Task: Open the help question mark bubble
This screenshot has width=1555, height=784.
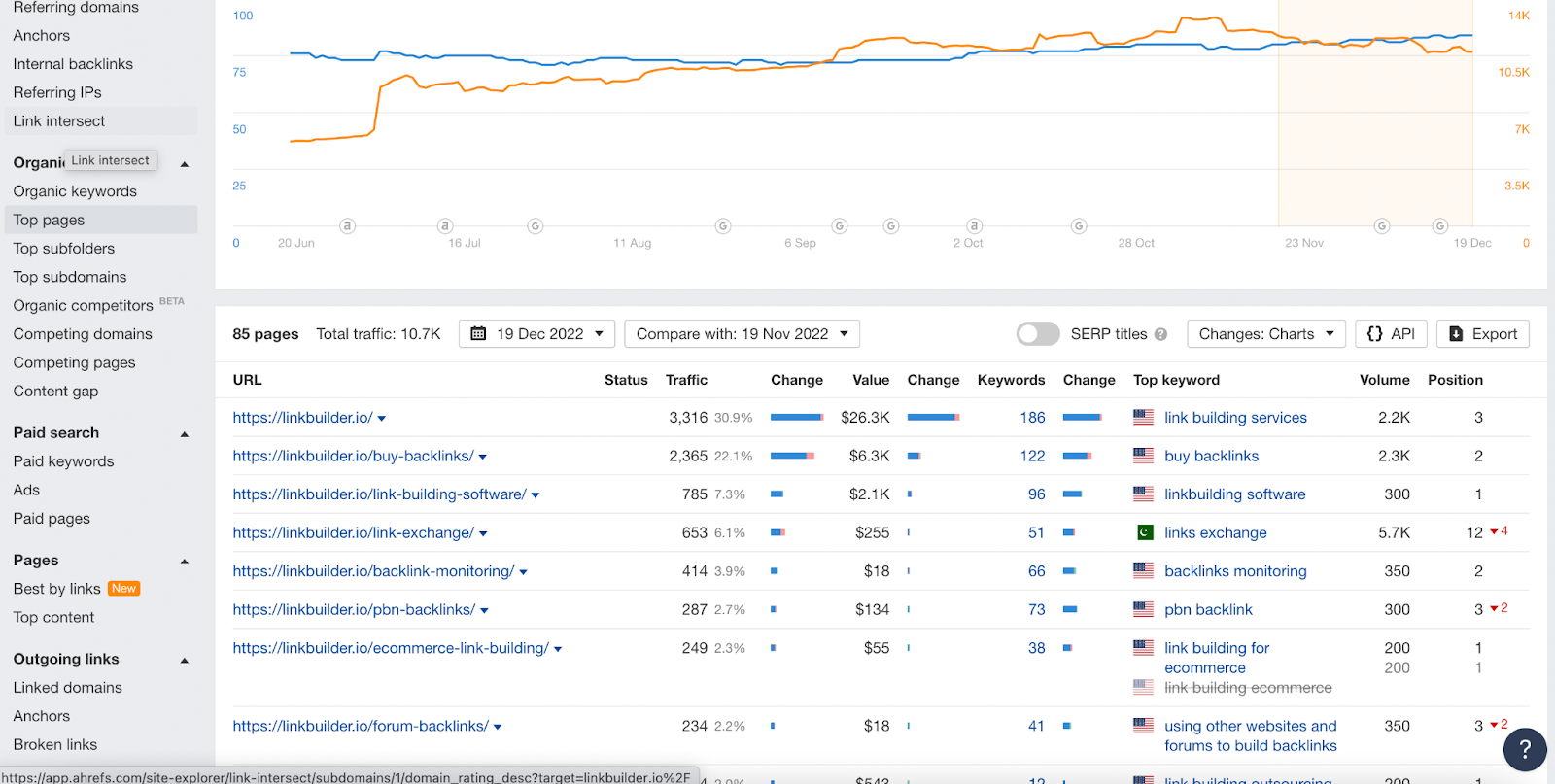Action: coord(1525,749)
